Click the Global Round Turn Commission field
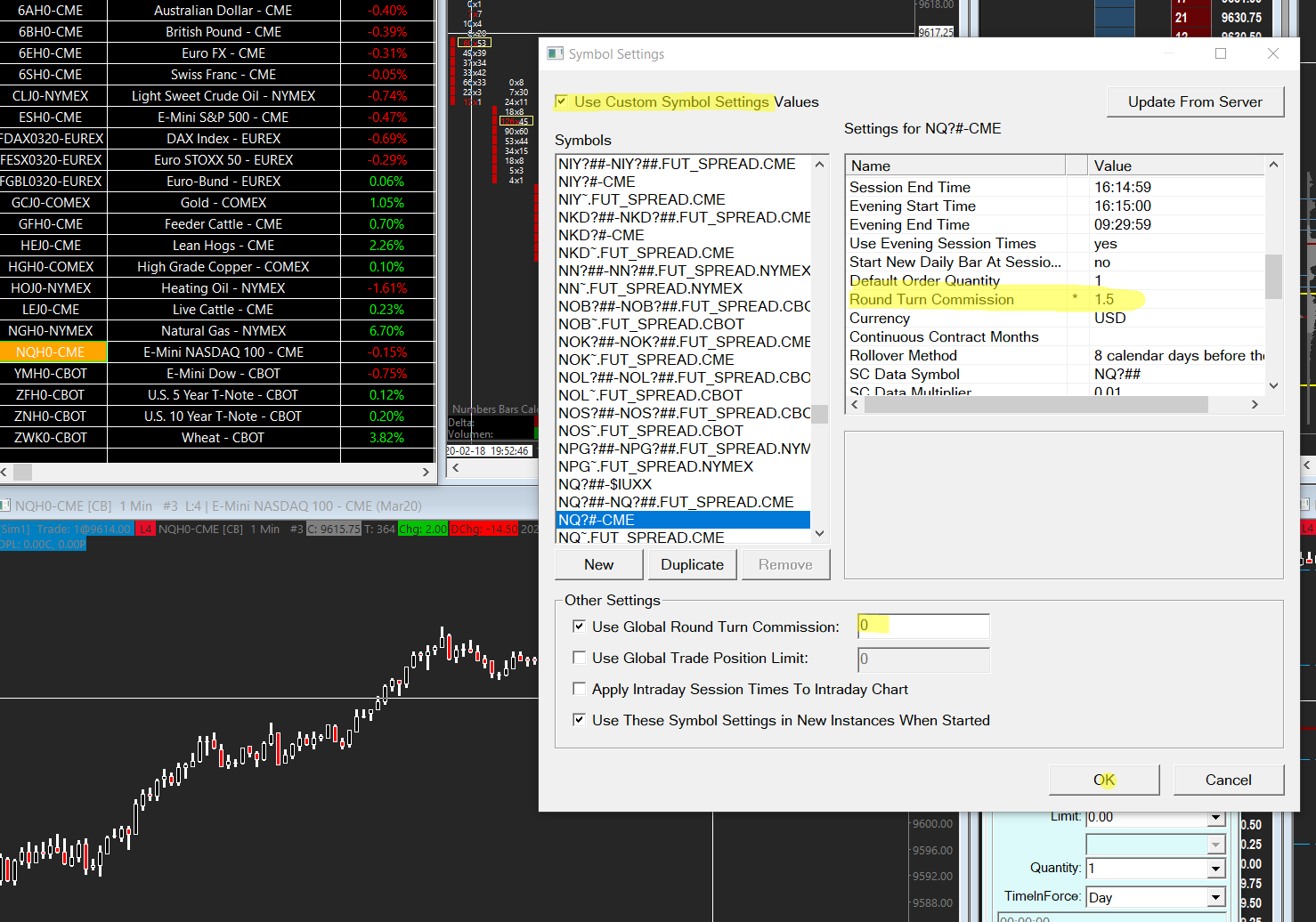 (x=923, y=626)
